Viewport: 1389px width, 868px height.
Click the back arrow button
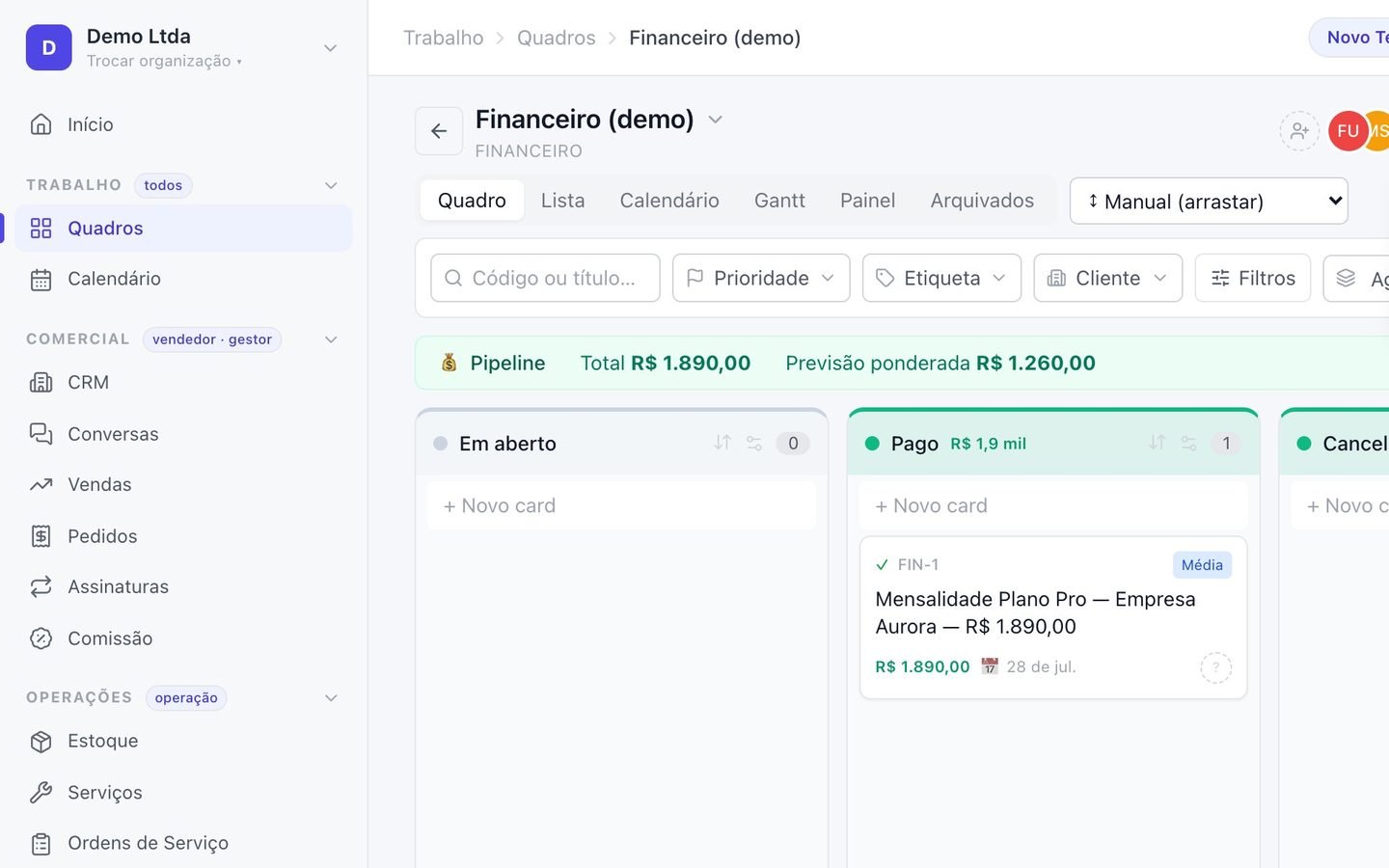pos(439,131)
